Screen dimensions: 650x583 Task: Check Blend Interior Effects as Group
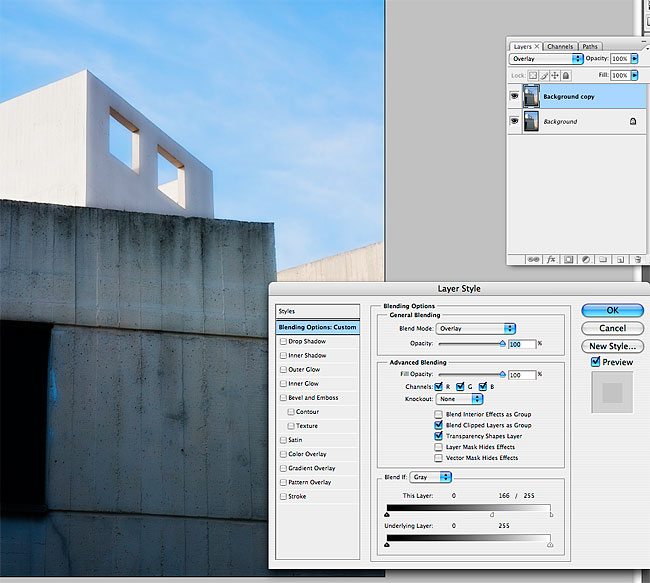tap(439, 414)
